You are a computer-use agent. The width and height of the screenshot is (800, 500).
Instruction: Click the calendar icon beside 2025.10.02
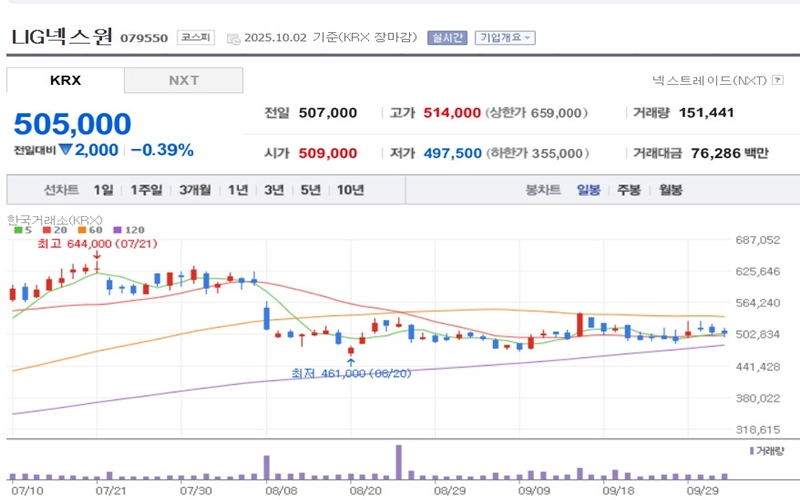(x=233, y=39)
